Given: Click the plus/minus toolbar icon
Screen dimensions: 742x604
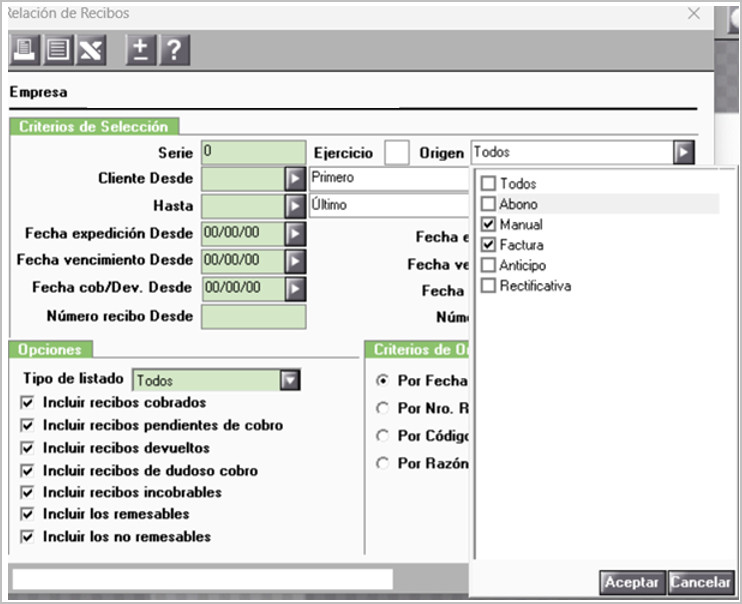Looking at the screenshot, I should click(141, 50).
